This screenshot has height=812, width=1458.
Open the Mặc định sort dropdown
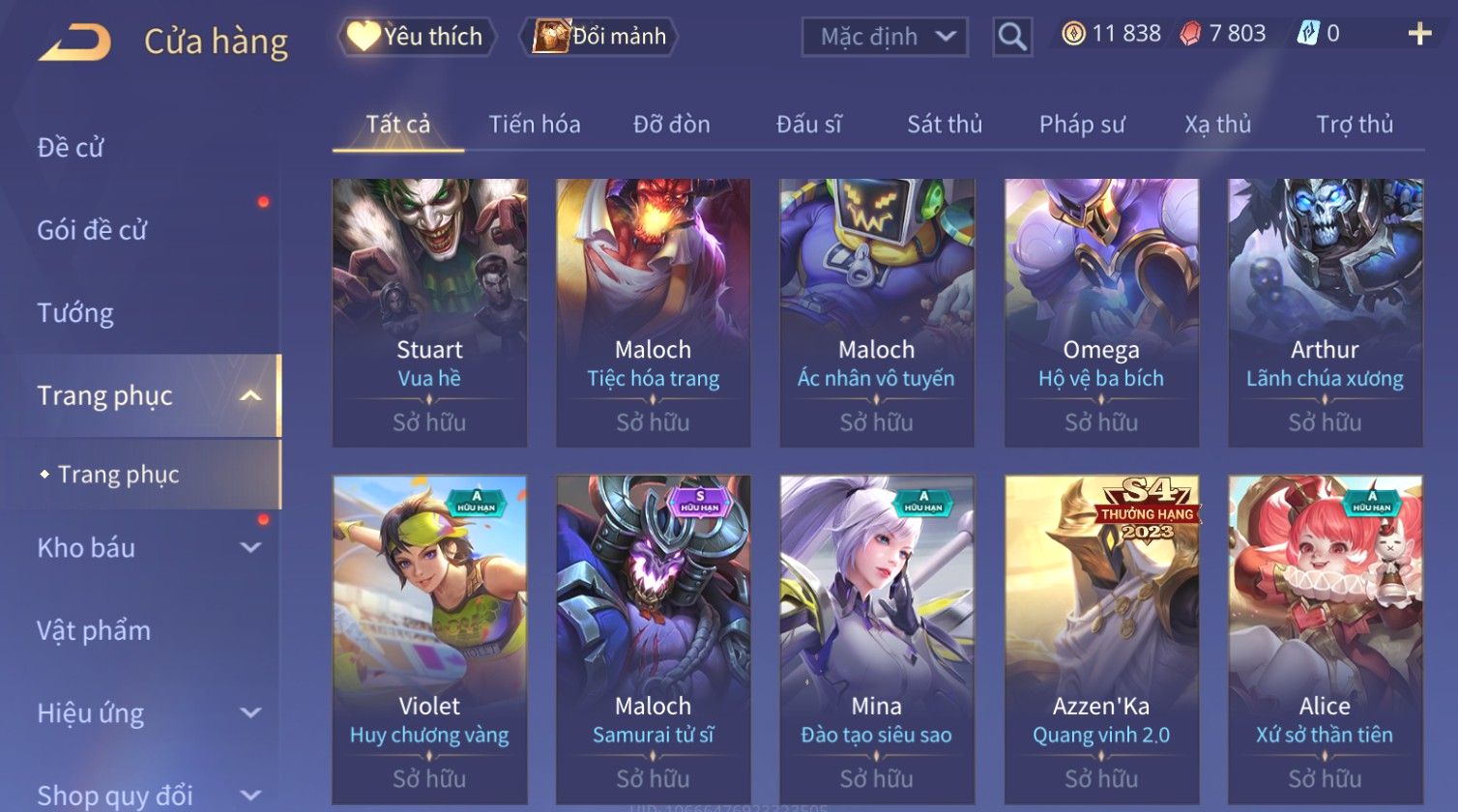click(885, 37)
